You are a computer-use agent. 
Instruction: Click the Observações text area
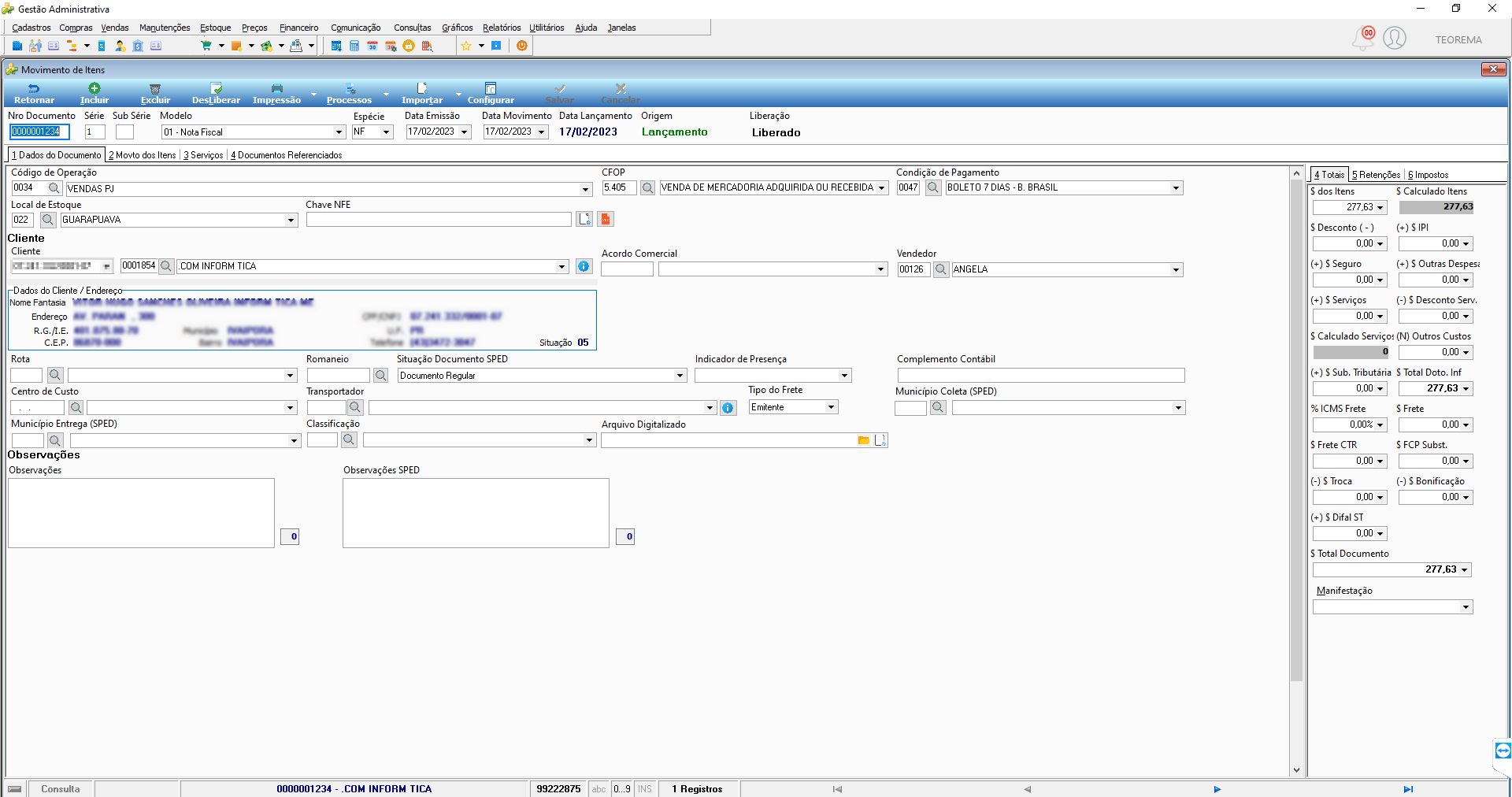point(142,513)
